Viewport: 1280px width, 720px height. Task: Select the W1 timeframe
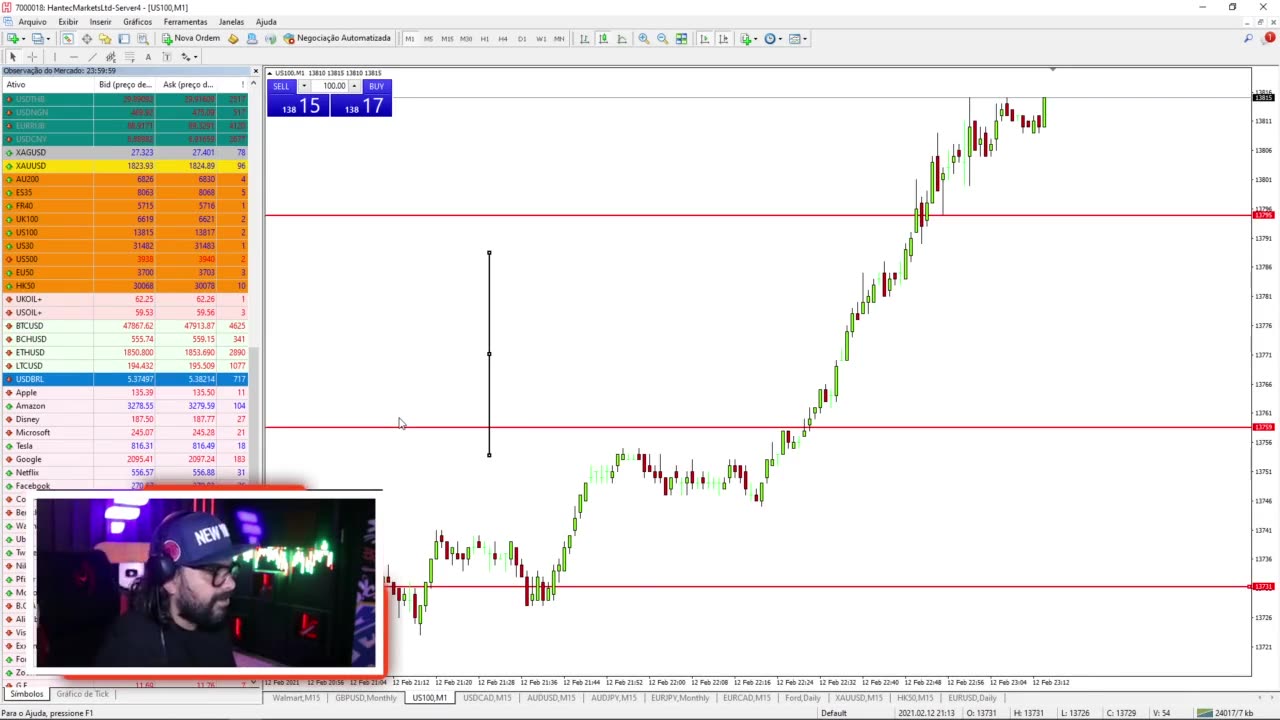click(541, 39)
